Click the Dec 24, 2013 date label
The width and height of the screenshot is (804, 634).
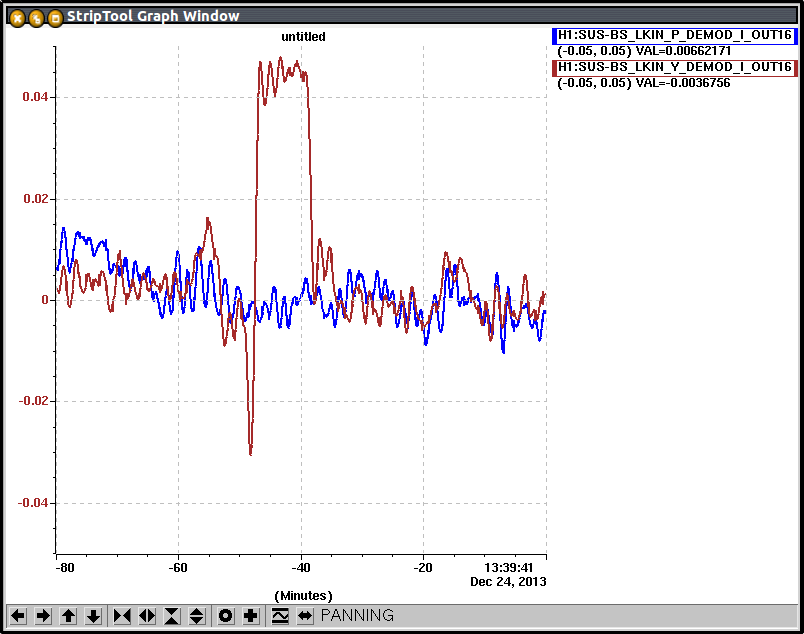pos(508,582)
